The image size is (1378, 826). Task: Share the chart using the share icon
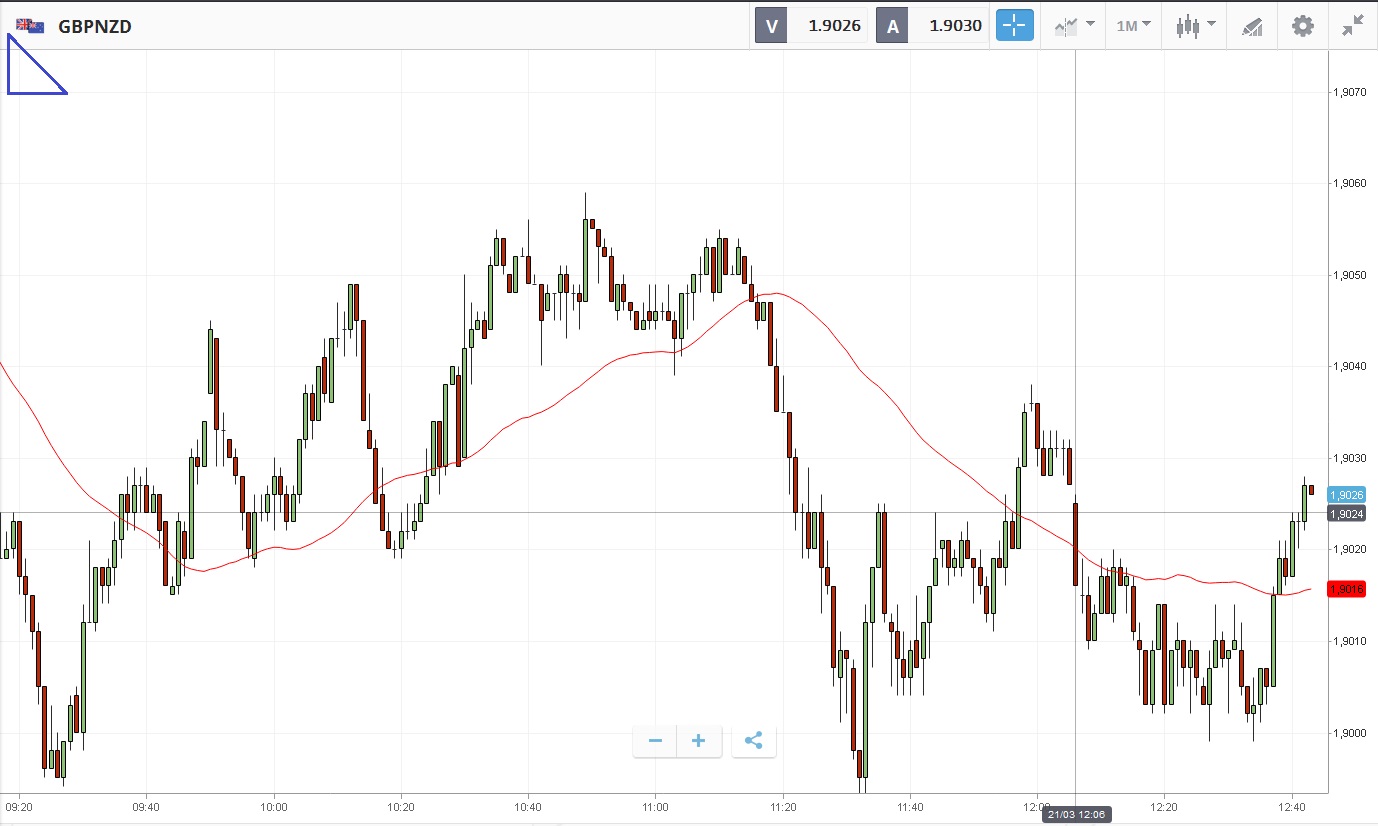pos(754,741)
